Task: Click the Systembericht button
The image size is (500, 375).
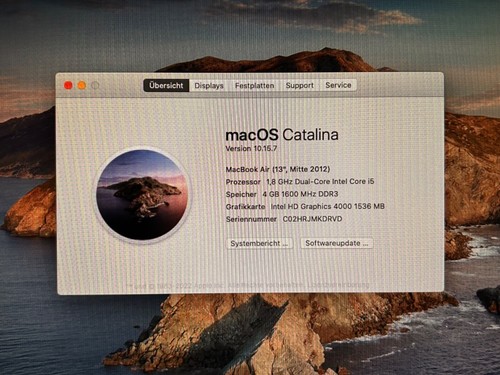Action: [x=260, y=243]
